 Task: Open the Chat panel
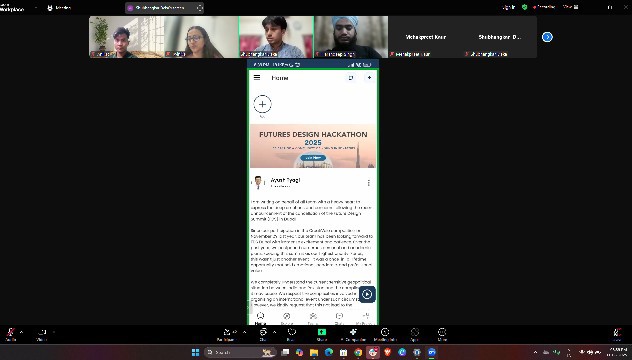point(263,334)
